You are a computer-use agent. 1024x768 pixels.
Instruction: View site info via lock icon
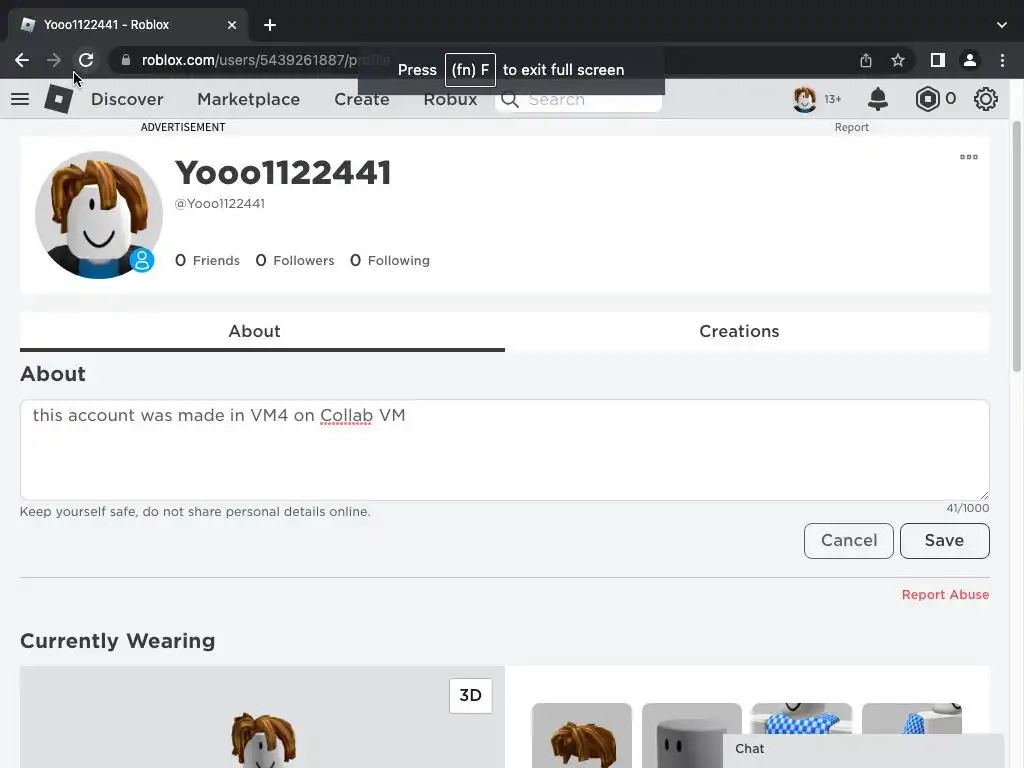pyautogui.click(x=126, y=60)
